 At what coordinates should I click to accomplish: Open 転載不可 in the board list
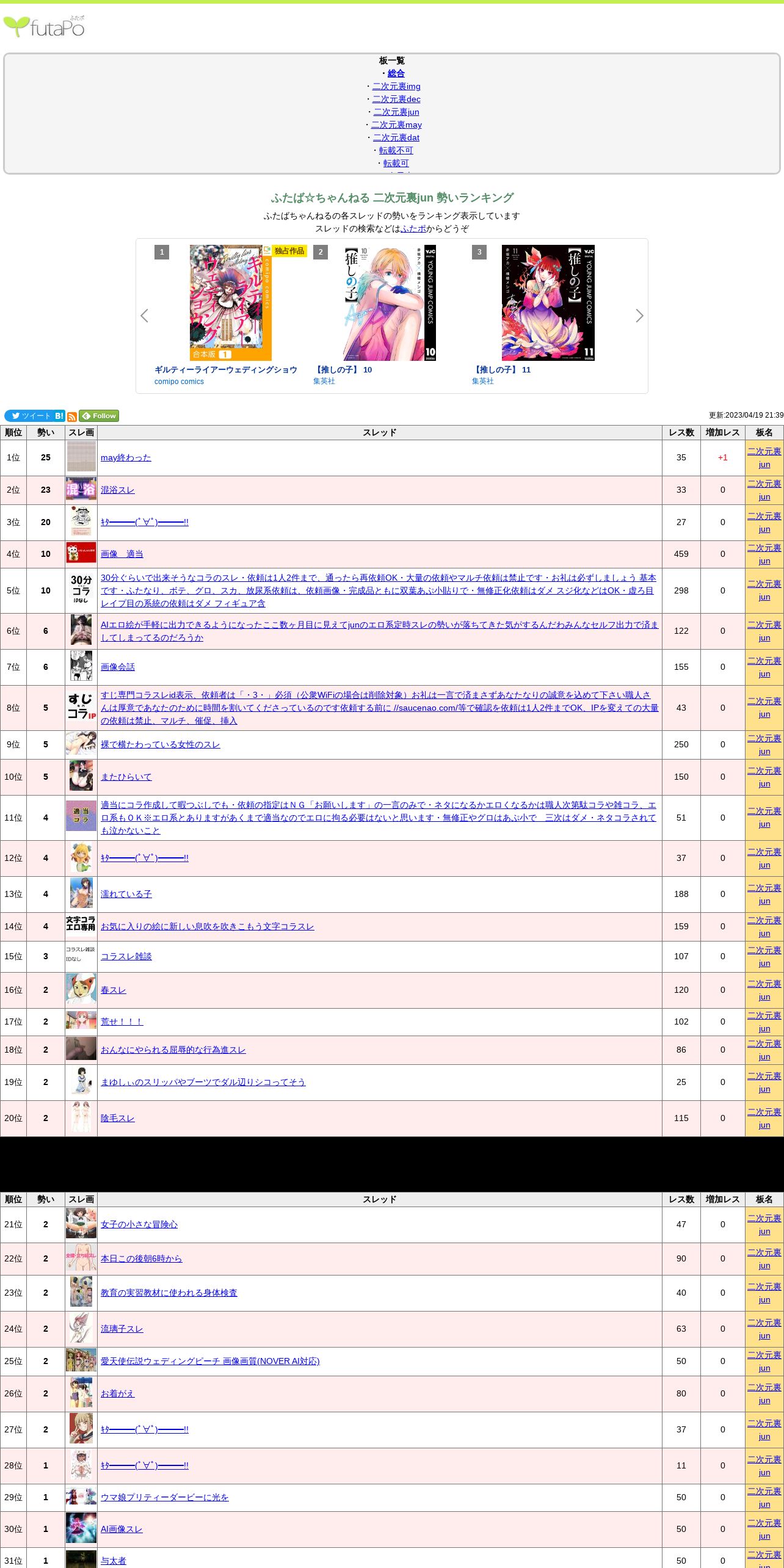point(396,150)
